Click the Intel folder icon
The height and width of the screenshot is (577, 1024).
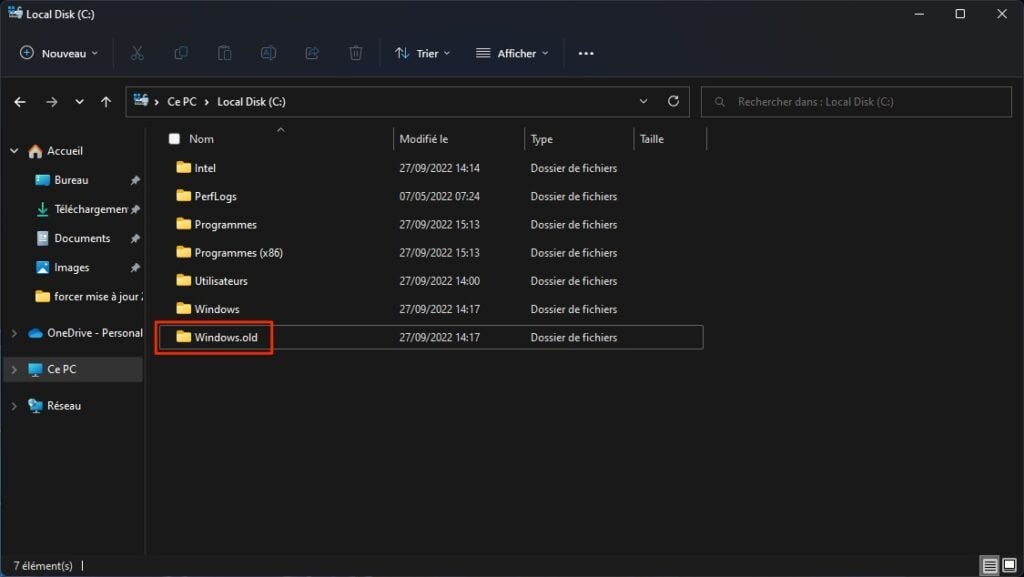tap(184, 167)
